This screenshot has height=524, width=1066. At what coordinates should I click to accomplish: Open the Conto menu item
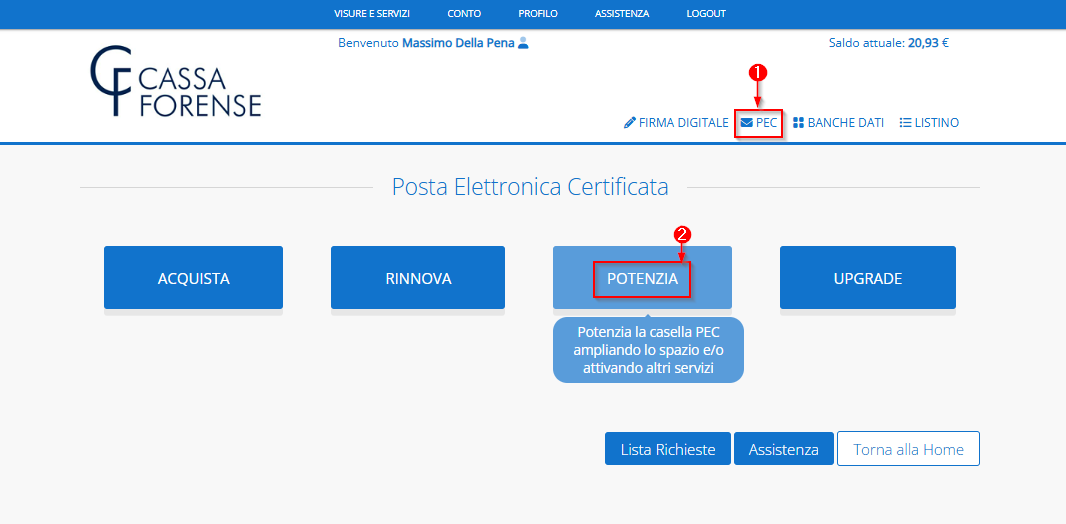[464, 14]
